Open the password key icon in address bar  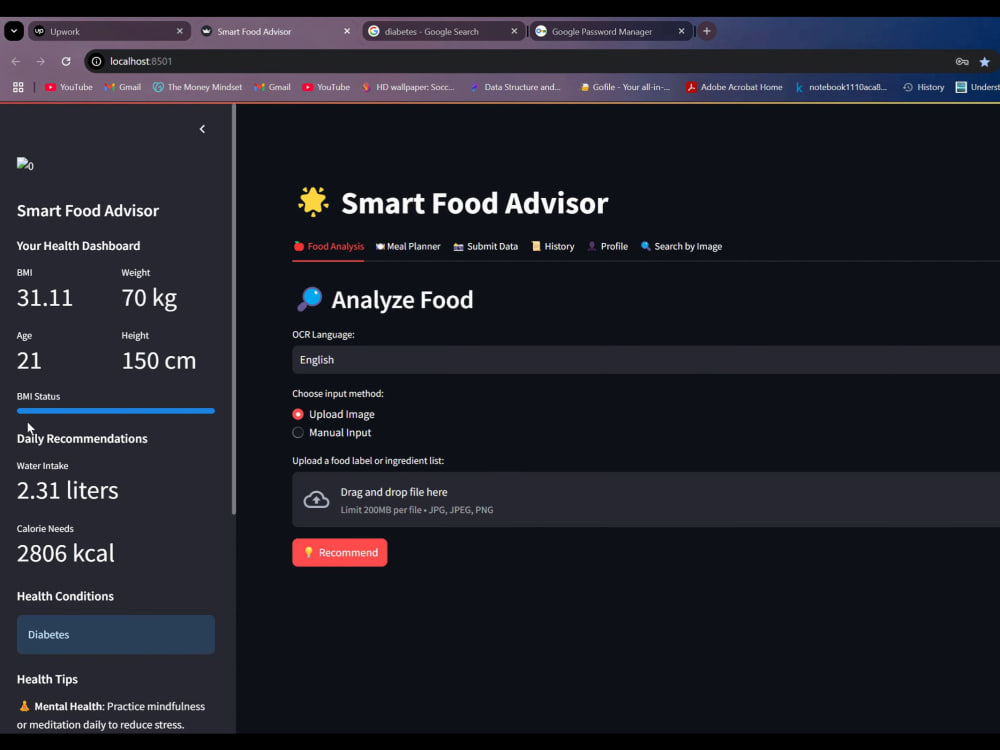tap(962, 61)
